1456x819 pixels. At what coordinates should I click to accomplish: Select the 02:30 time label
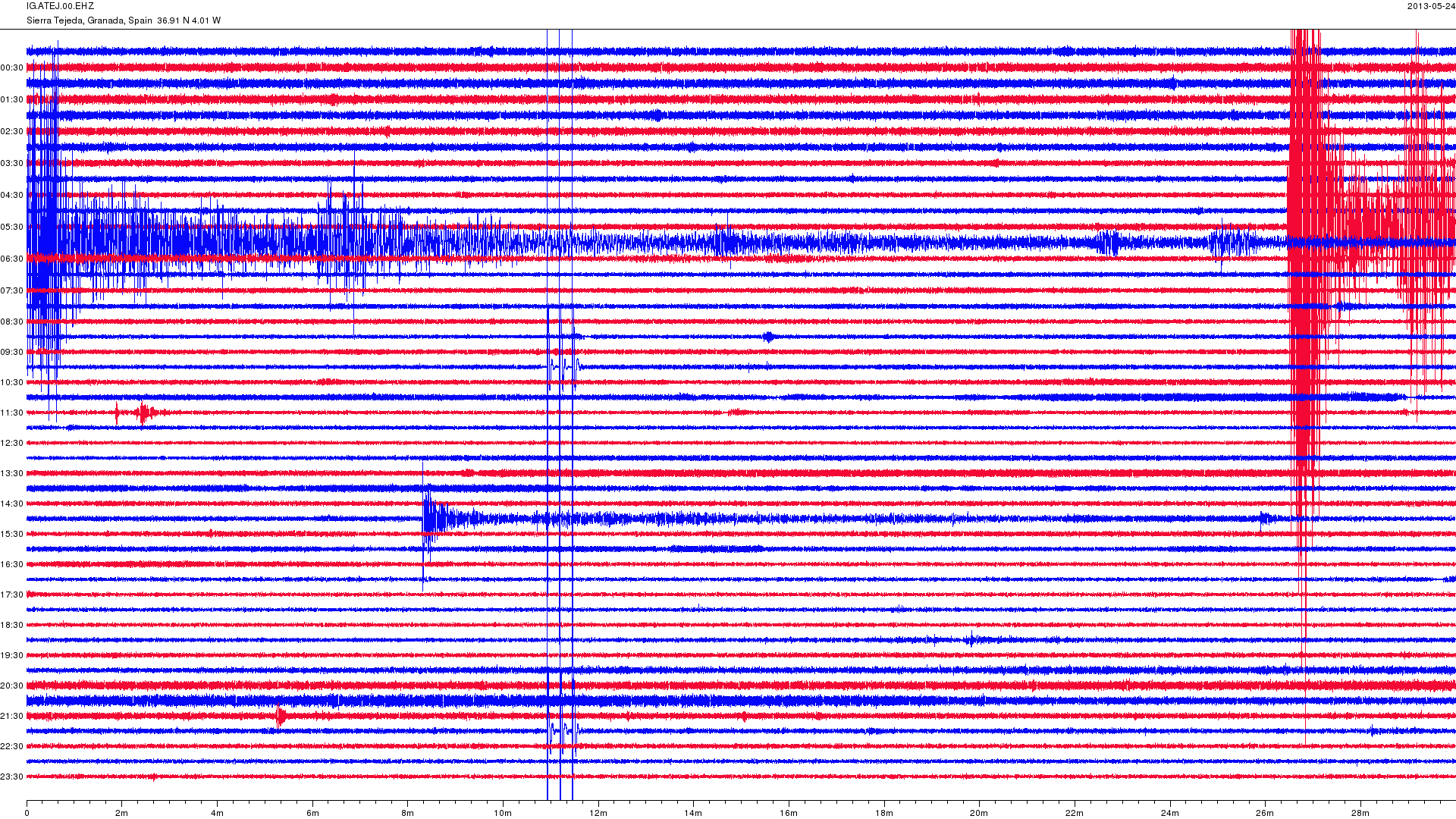click(12, 132)
